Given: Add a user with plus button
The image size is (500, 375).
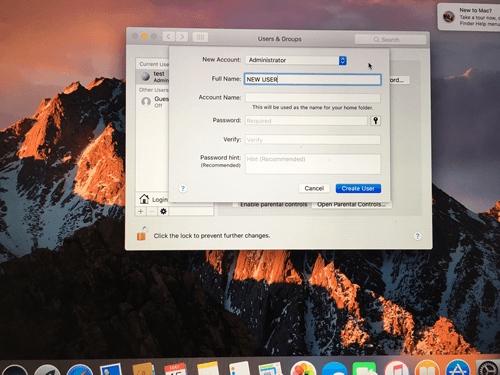Looking at the screenshot, I should [141, 211].
